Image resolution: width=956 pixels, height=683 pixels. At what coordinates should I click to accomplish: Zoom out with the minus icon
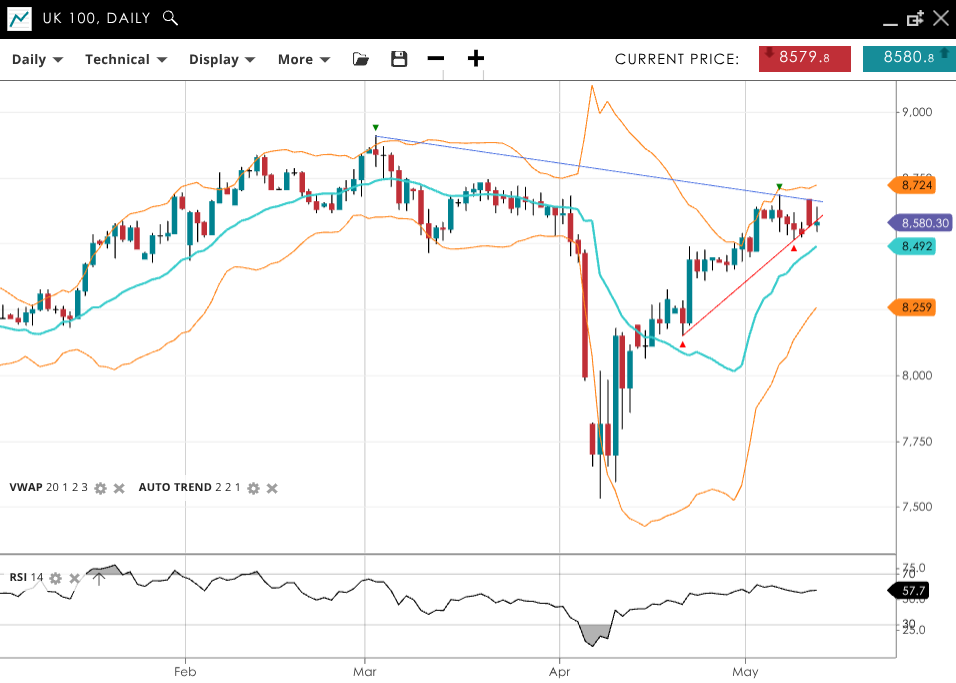coord(436,59)
